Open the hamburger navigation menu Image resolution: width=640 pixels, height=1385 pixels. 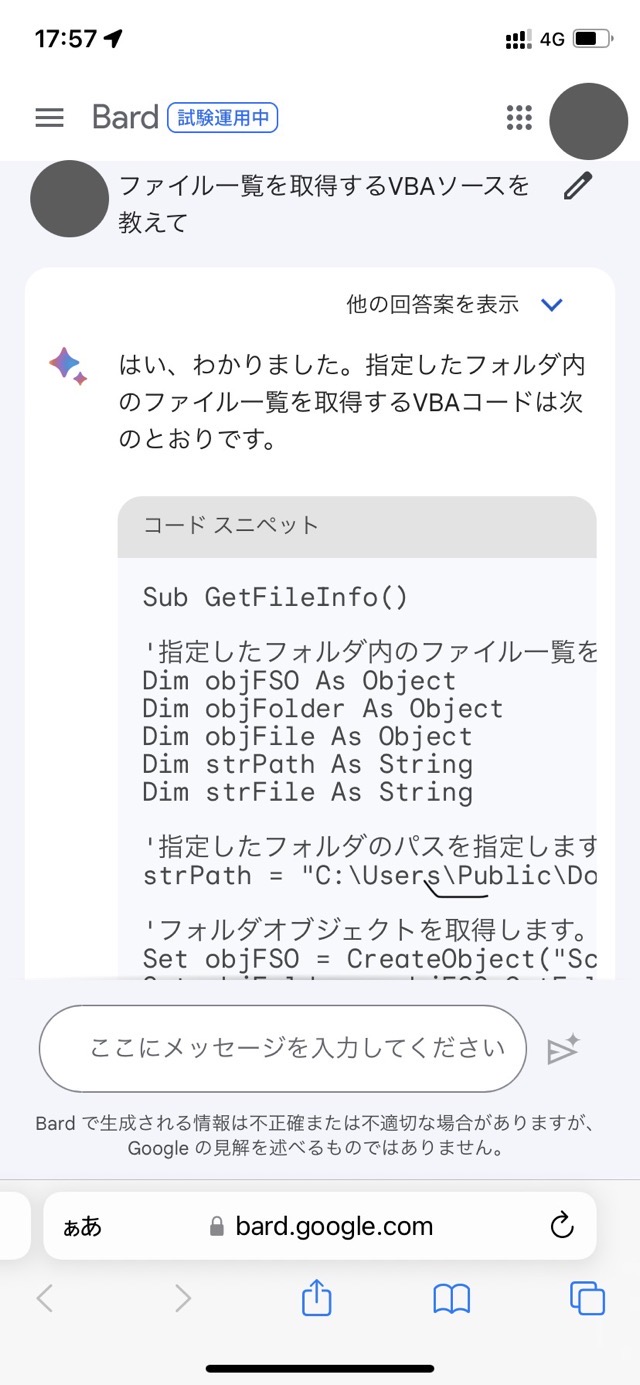click(x=49, y=118)
